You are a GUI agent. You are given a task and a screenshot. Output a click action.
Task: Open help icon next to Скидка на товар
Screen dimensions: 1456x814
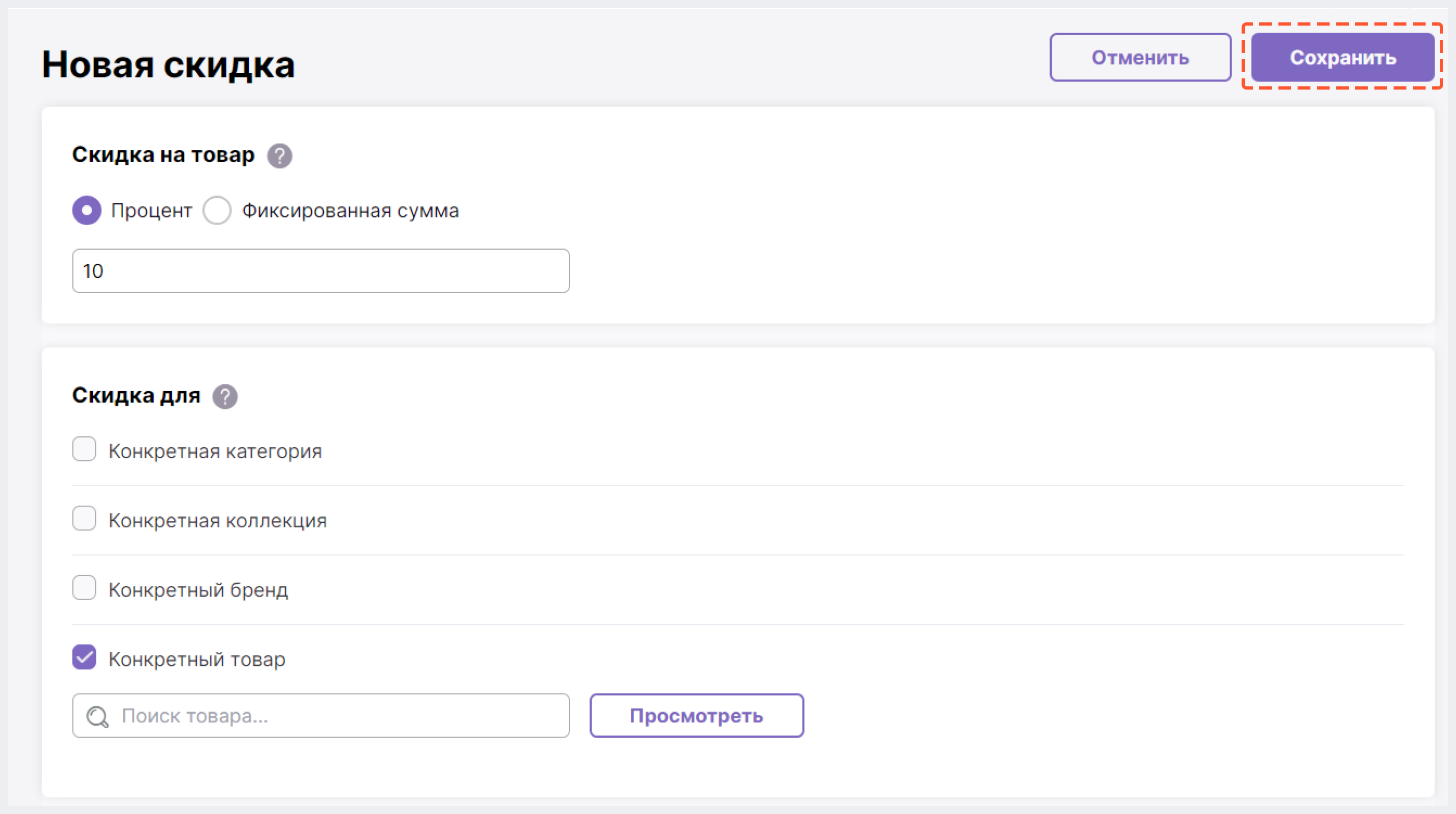click(x=280, y=156)
